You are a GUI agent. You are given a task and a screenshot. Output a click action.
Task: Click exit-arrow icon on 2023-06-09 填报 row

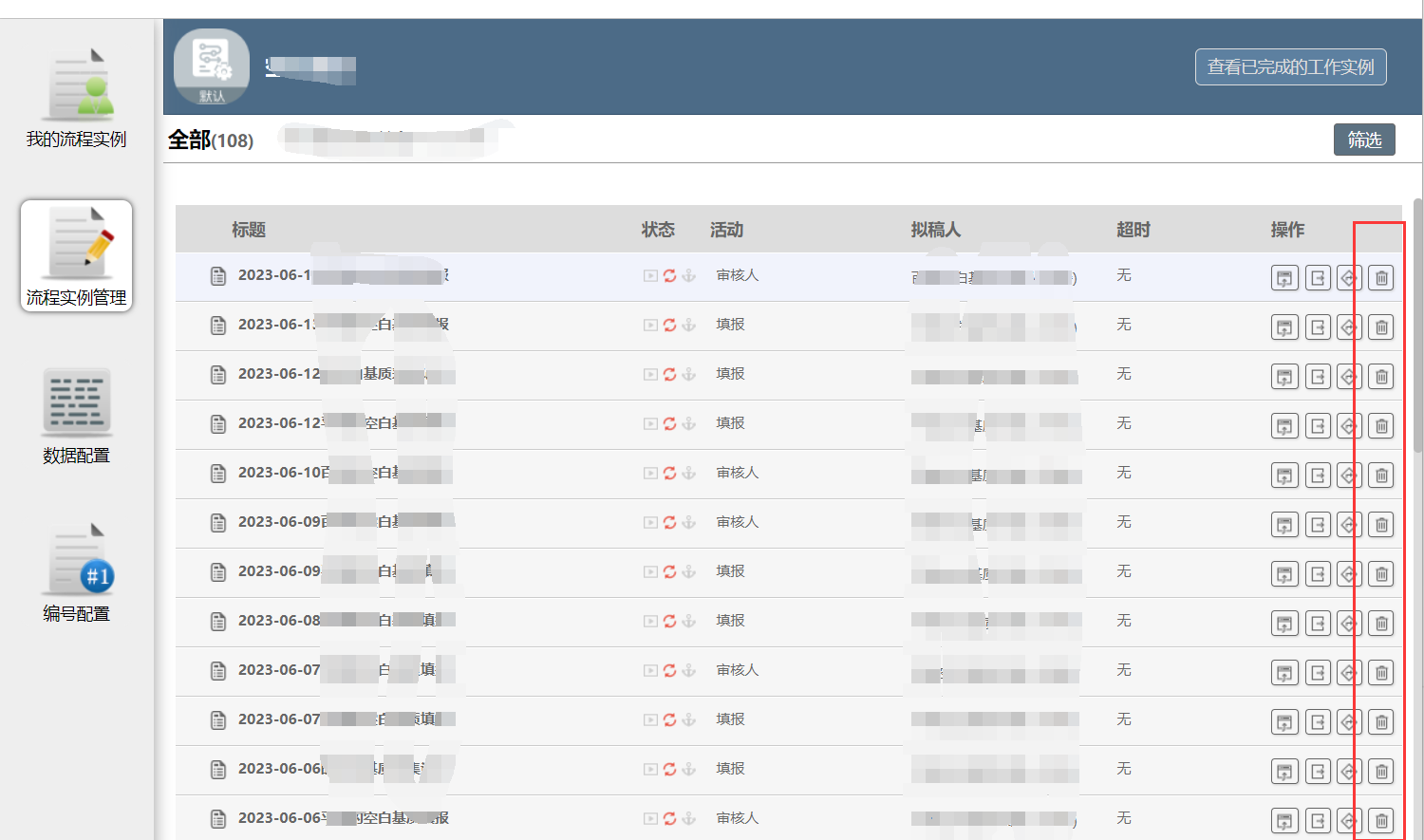tap(1318, 573)
